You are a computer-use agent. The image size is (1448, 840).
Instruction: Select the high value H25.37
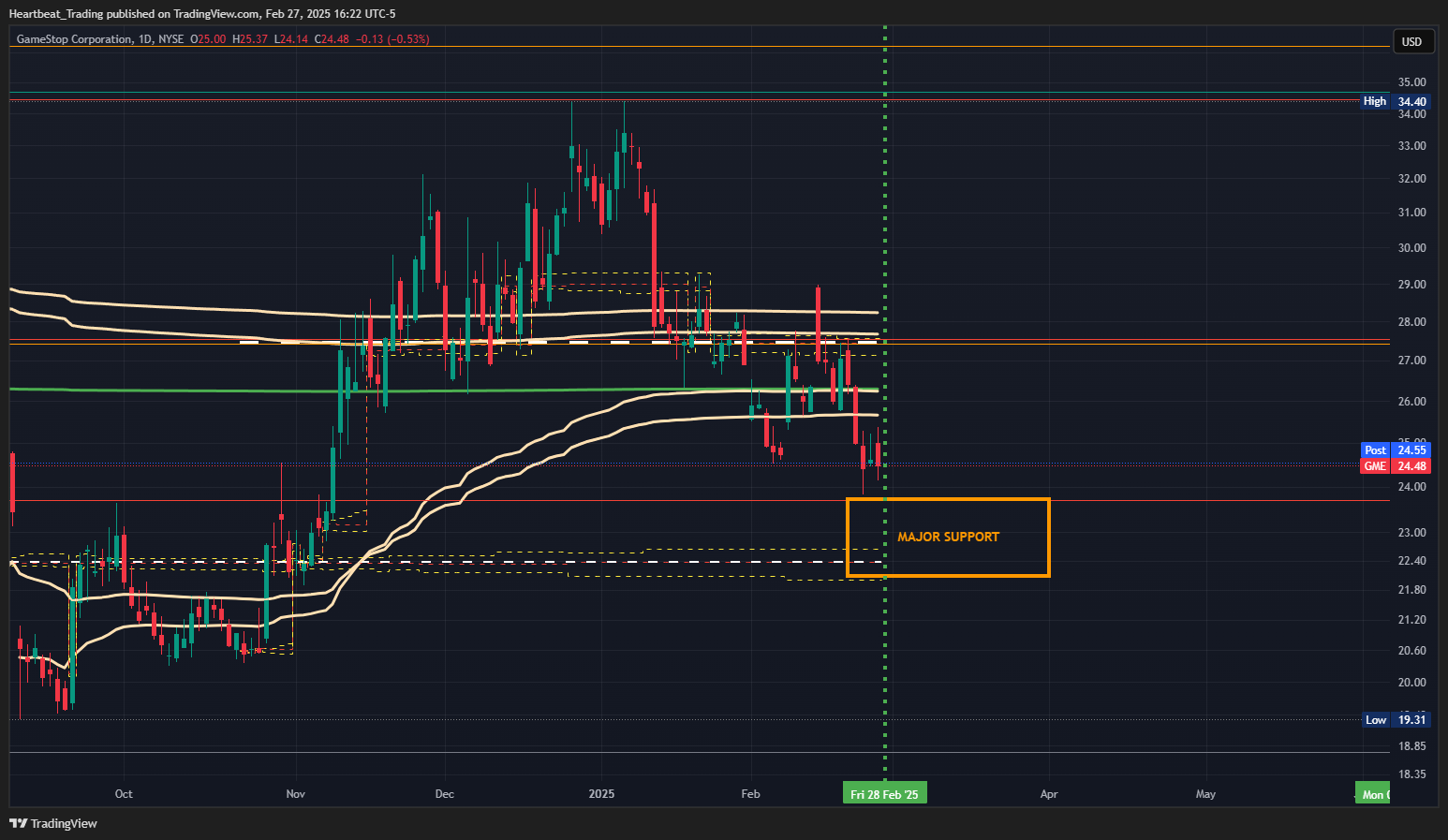tap(249, 39)
